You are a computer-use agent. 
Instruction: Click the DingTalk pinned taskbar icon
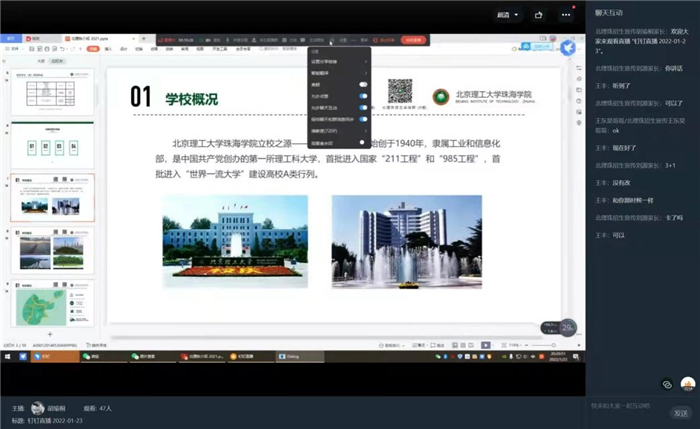[23, 356]
